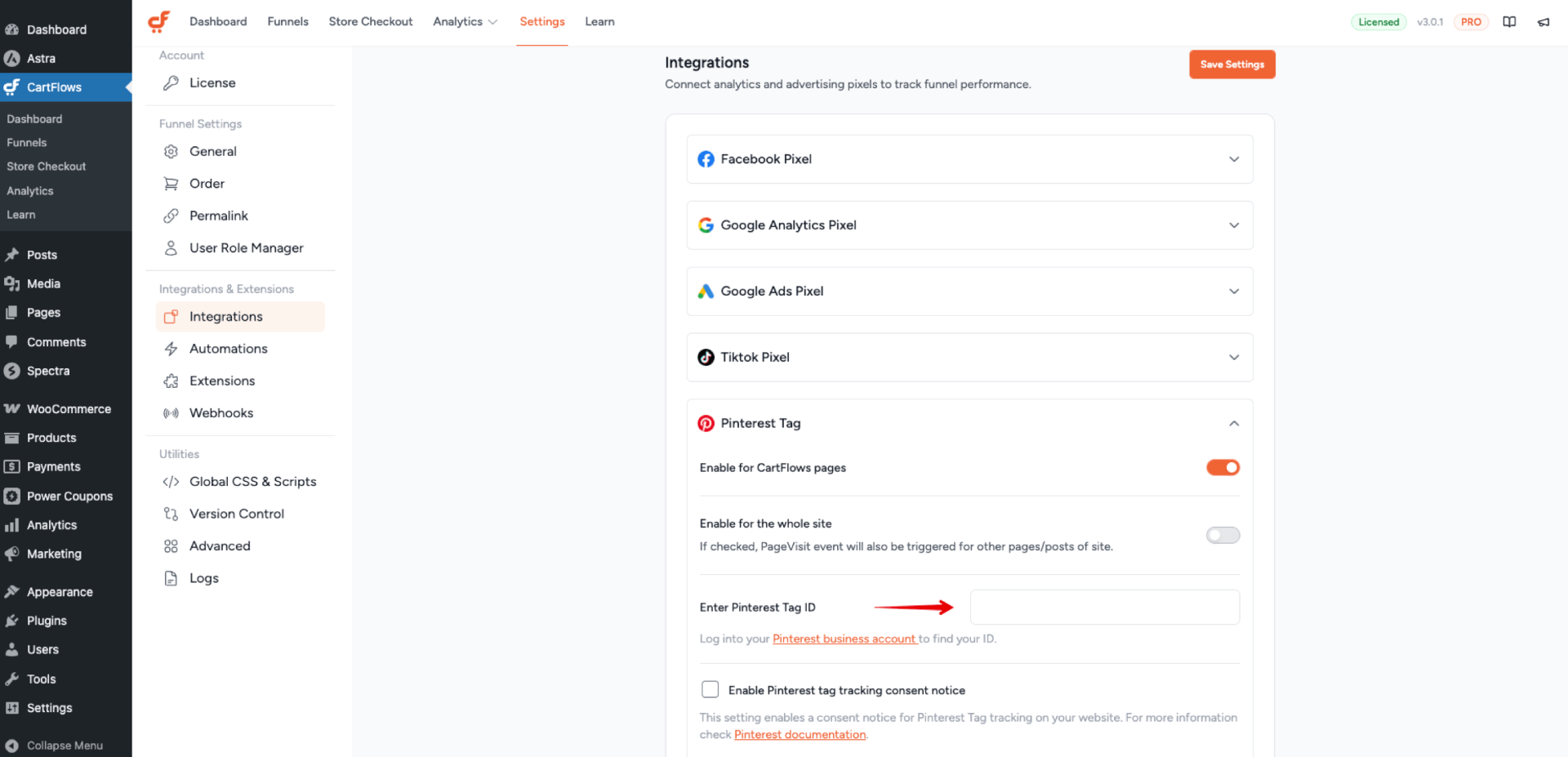This screenshot has height=757, width=1568.
Task: Open Store Checkout in CartFlows submenu
Action: click(x=46, y=167)
